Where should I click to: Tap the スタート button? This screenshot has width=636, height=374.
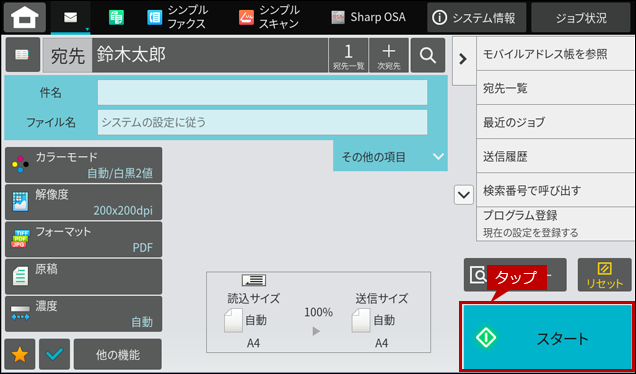click(547, 337)
